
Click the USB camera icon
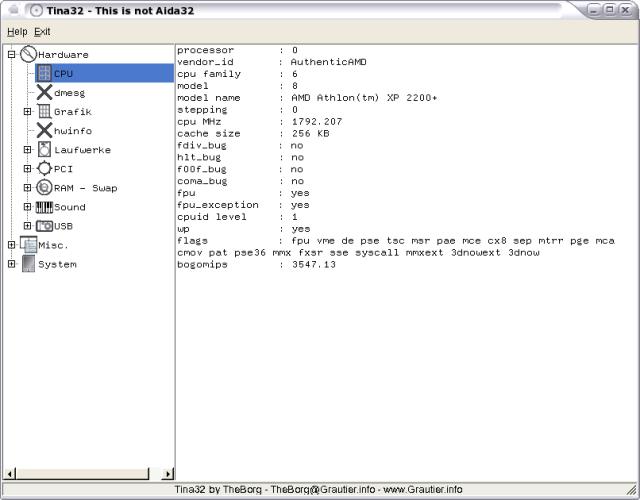coord(44,226)
